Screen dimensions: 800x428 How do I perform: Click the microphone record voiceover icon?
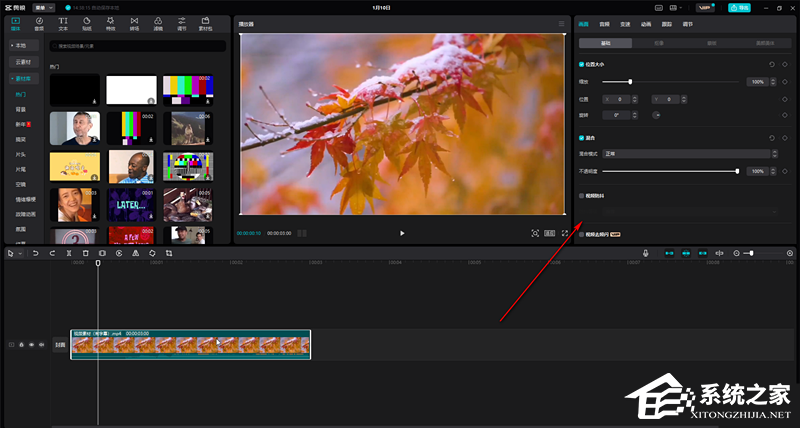pyautogui.click(x=646, y=253)
